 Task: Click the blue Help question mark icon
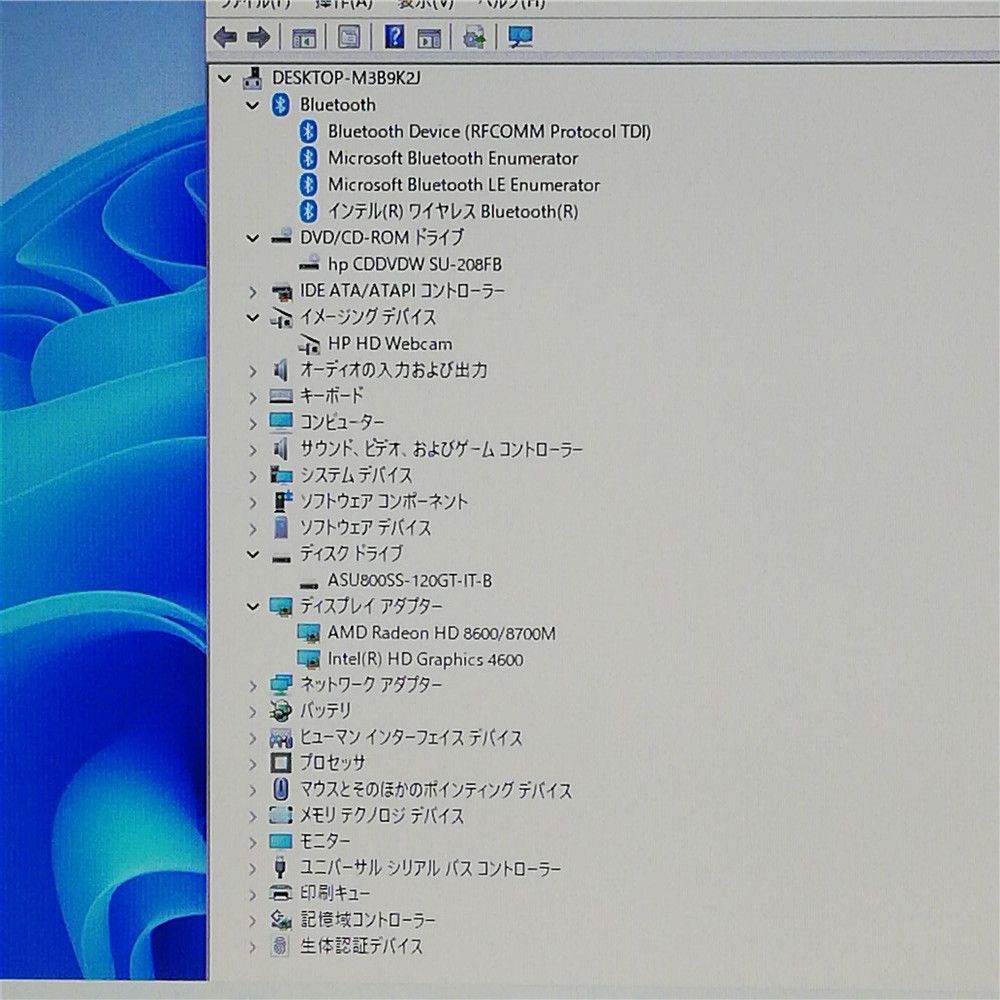394,36
